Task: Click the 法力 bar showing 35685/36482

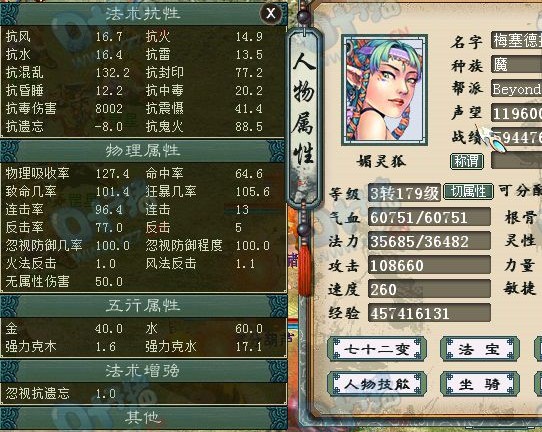Action: point(429,241)
